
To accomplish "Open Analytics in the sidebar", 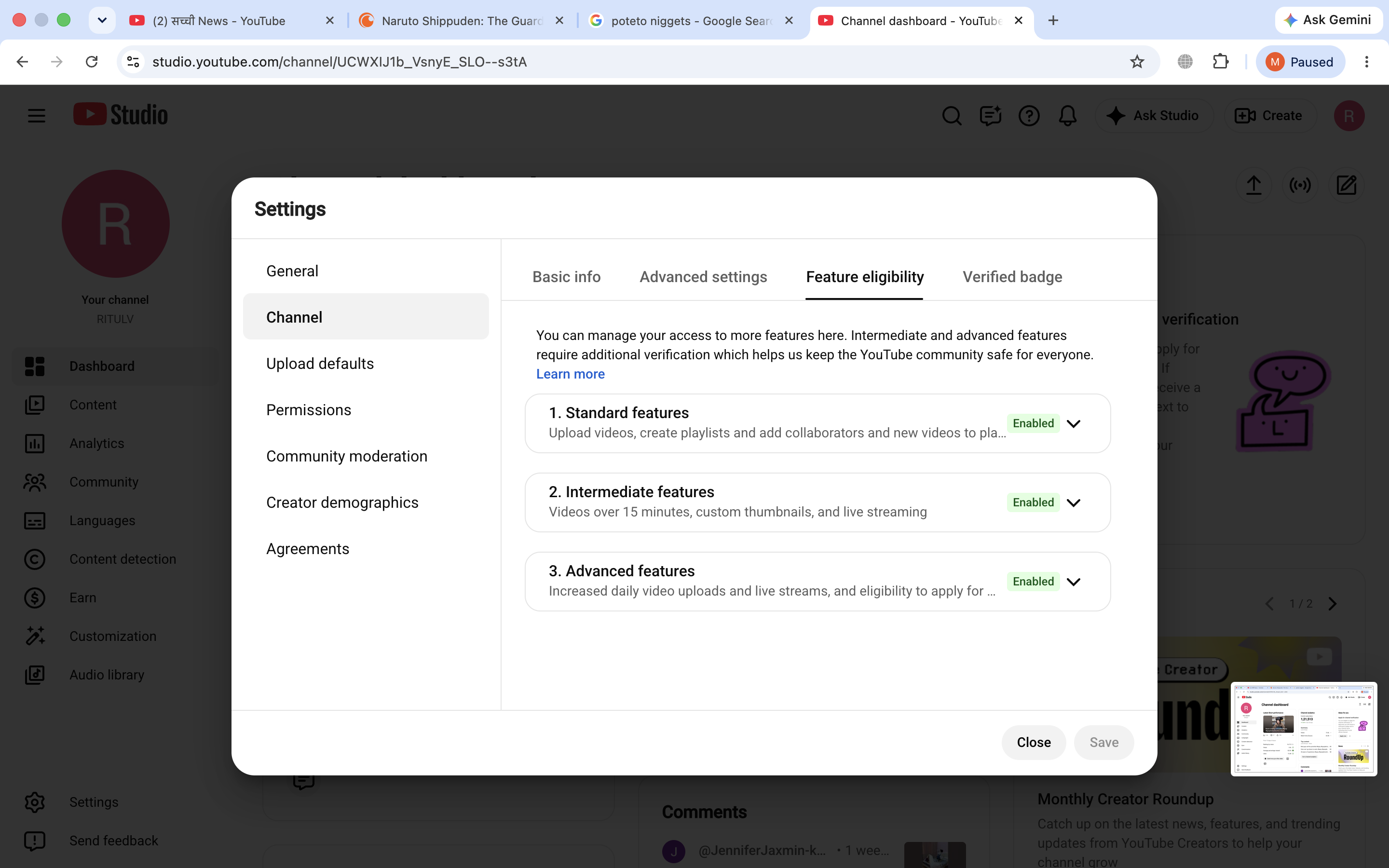I will tap(115, 443).
